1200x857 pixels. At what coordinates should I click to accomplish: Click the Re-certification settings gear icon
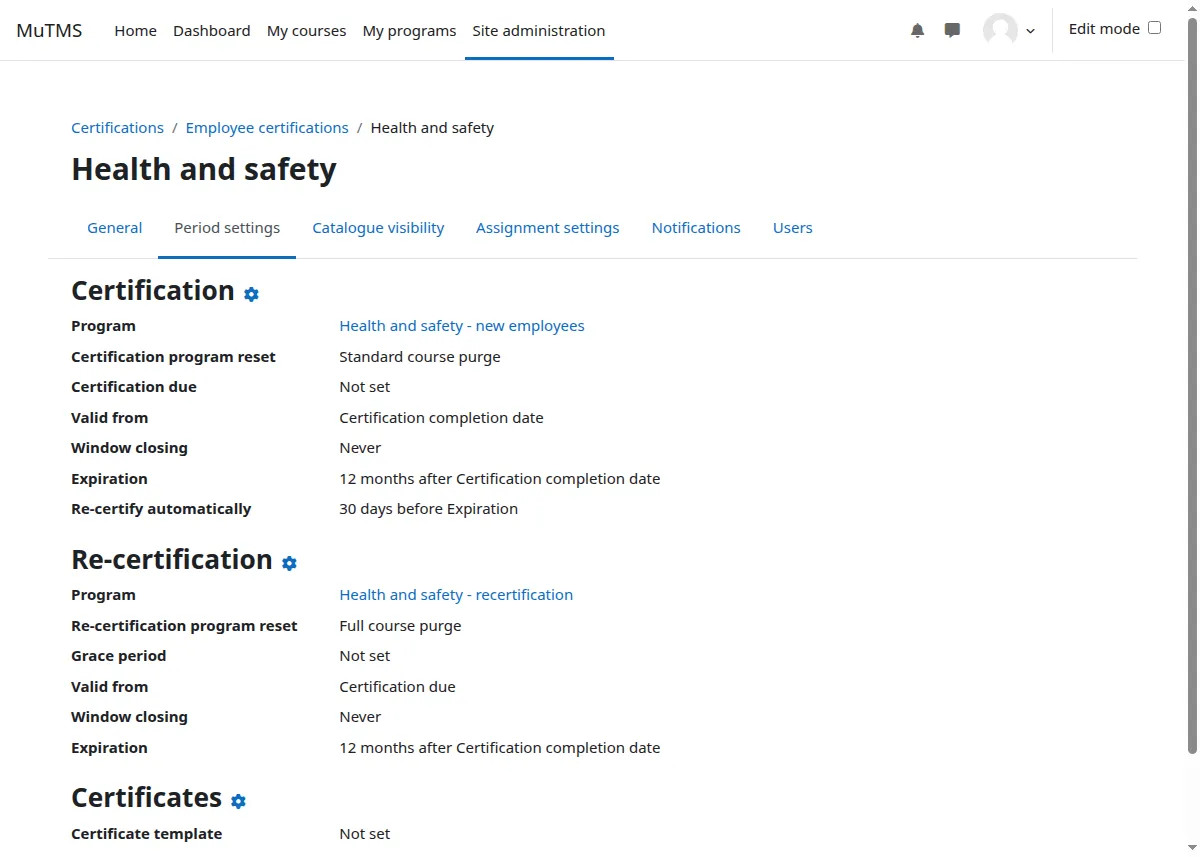click(289, 563)
